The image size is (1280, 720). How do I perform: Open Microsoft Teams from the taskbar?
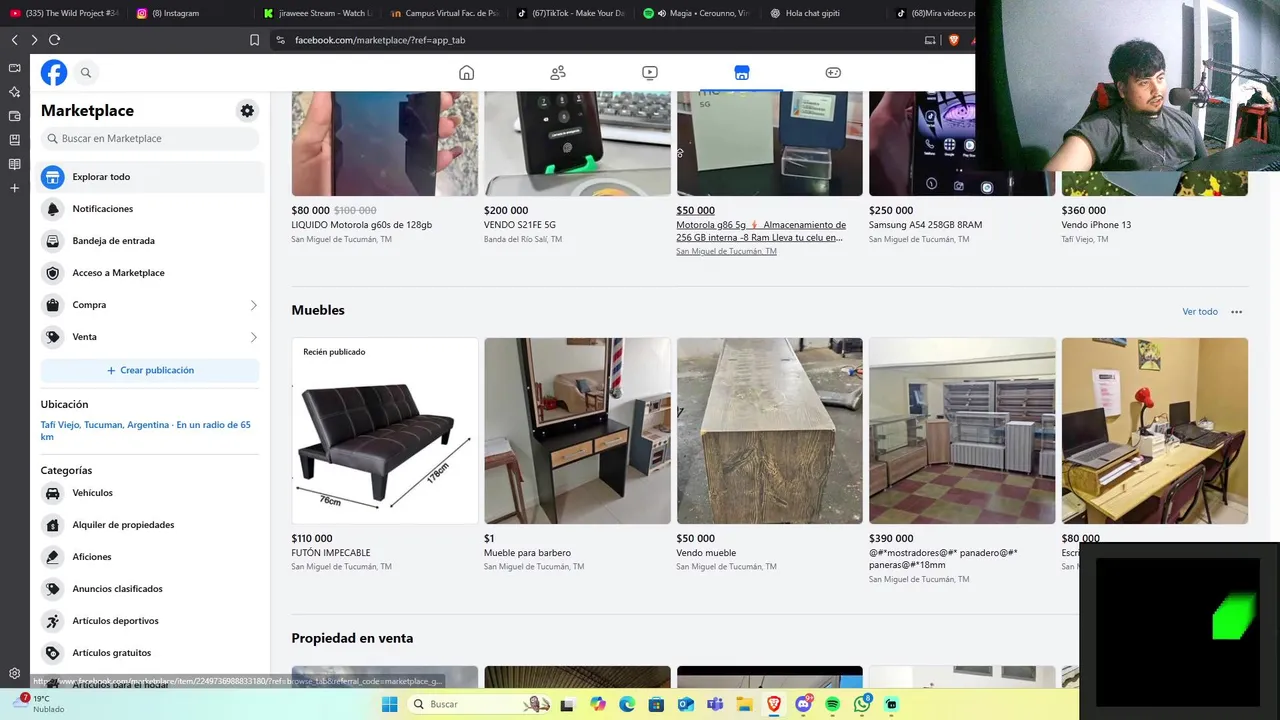coord(715,704)
